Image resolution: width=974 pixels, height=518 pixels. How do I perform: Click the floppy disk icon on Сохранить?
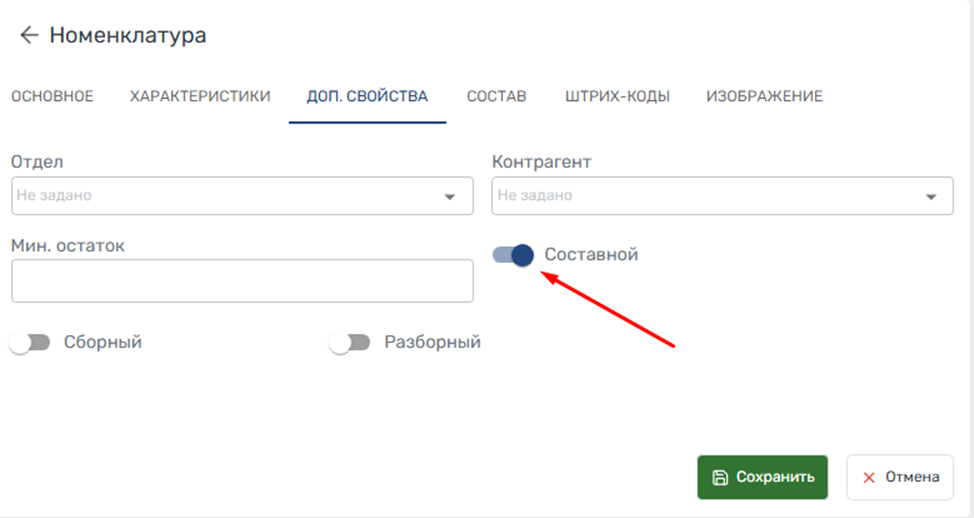tap(720, 478)
